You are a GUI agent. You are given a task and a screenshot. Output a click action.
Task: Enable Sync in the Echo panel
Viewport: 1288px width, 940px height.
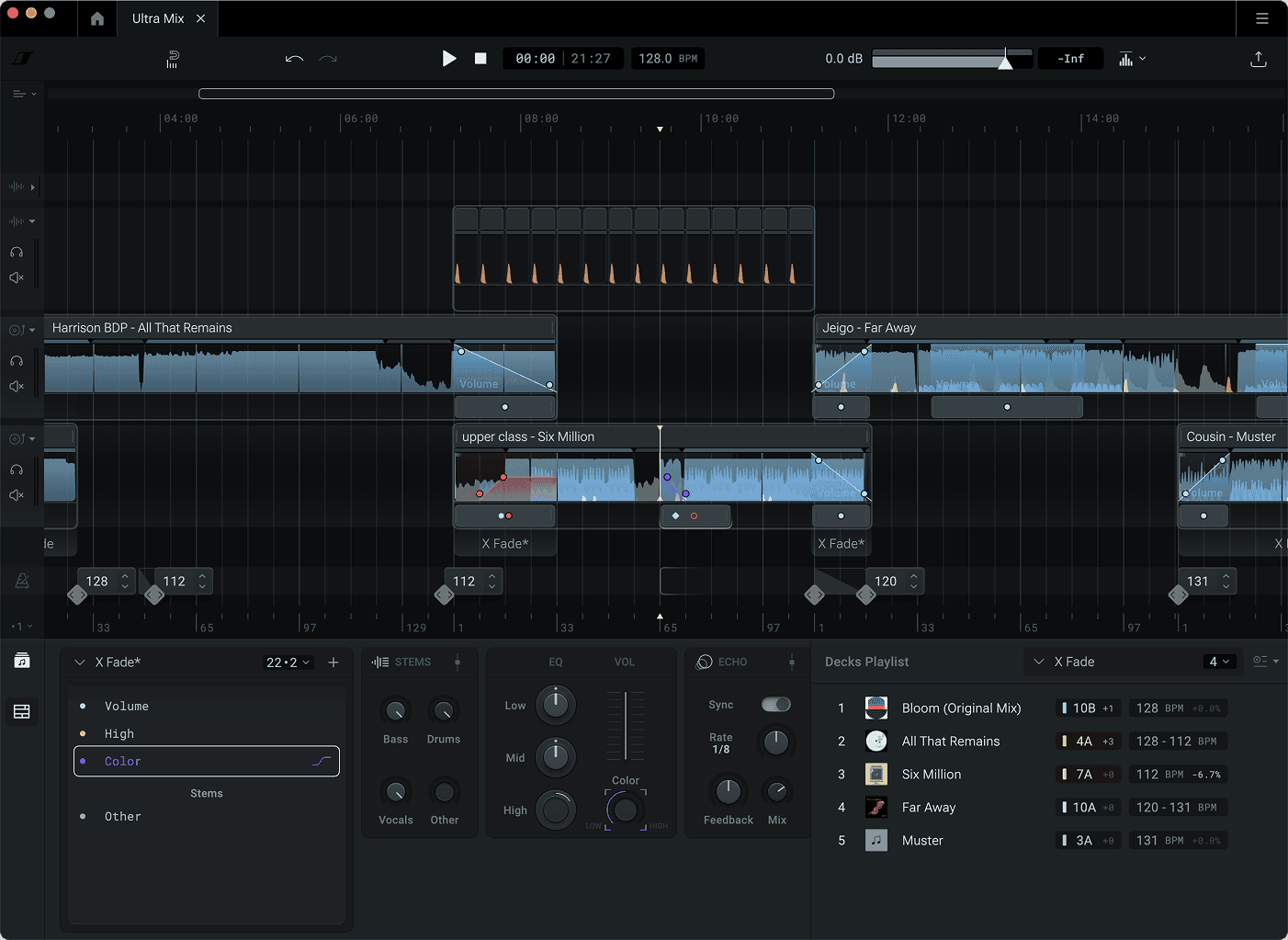tap(775, 705)
